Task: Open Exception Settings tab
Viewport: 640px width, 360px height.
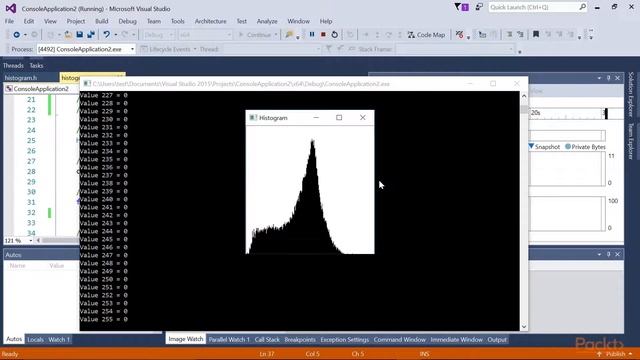Action: pyautogui.click(x=344, y=340)
